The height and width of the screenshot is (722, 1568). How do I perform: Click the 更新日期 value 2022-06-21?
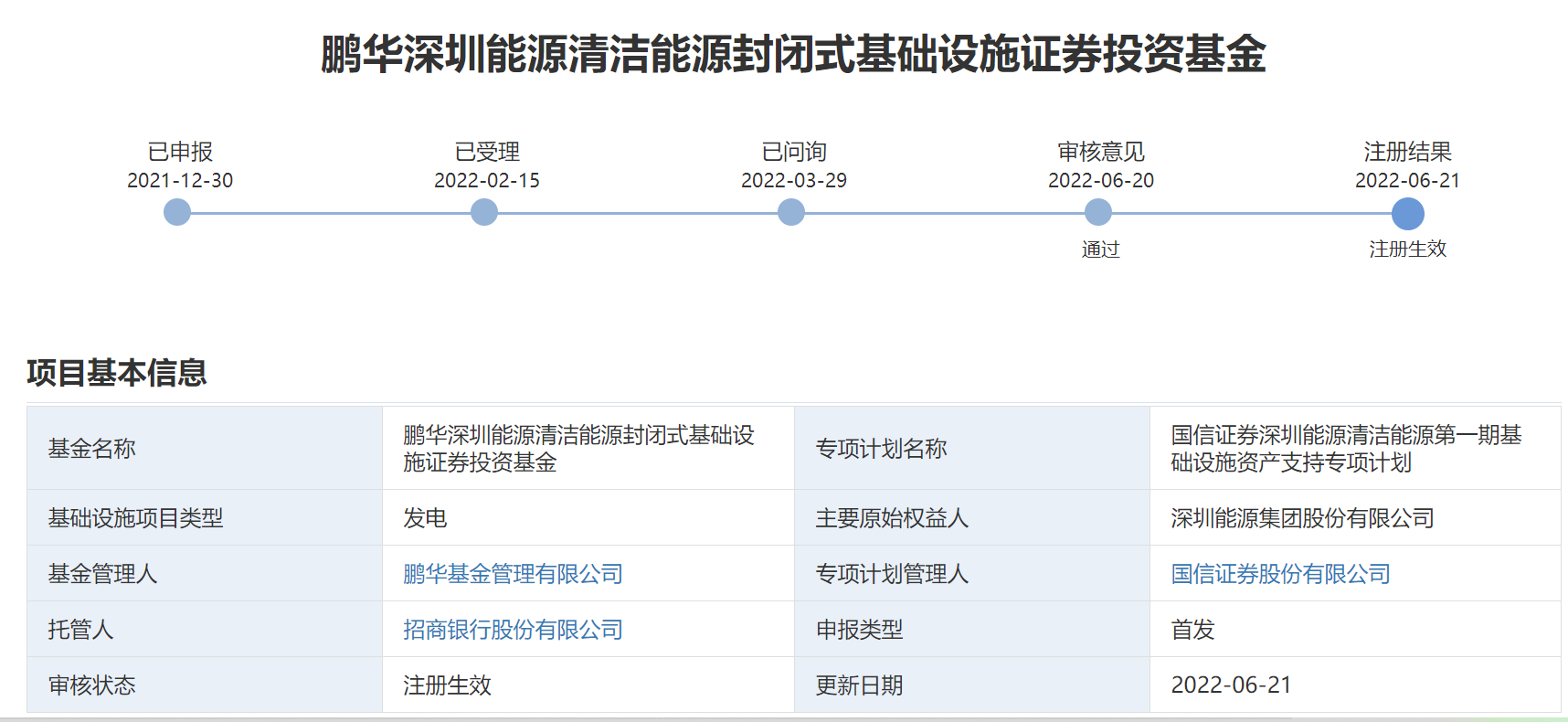(1231, 685)
